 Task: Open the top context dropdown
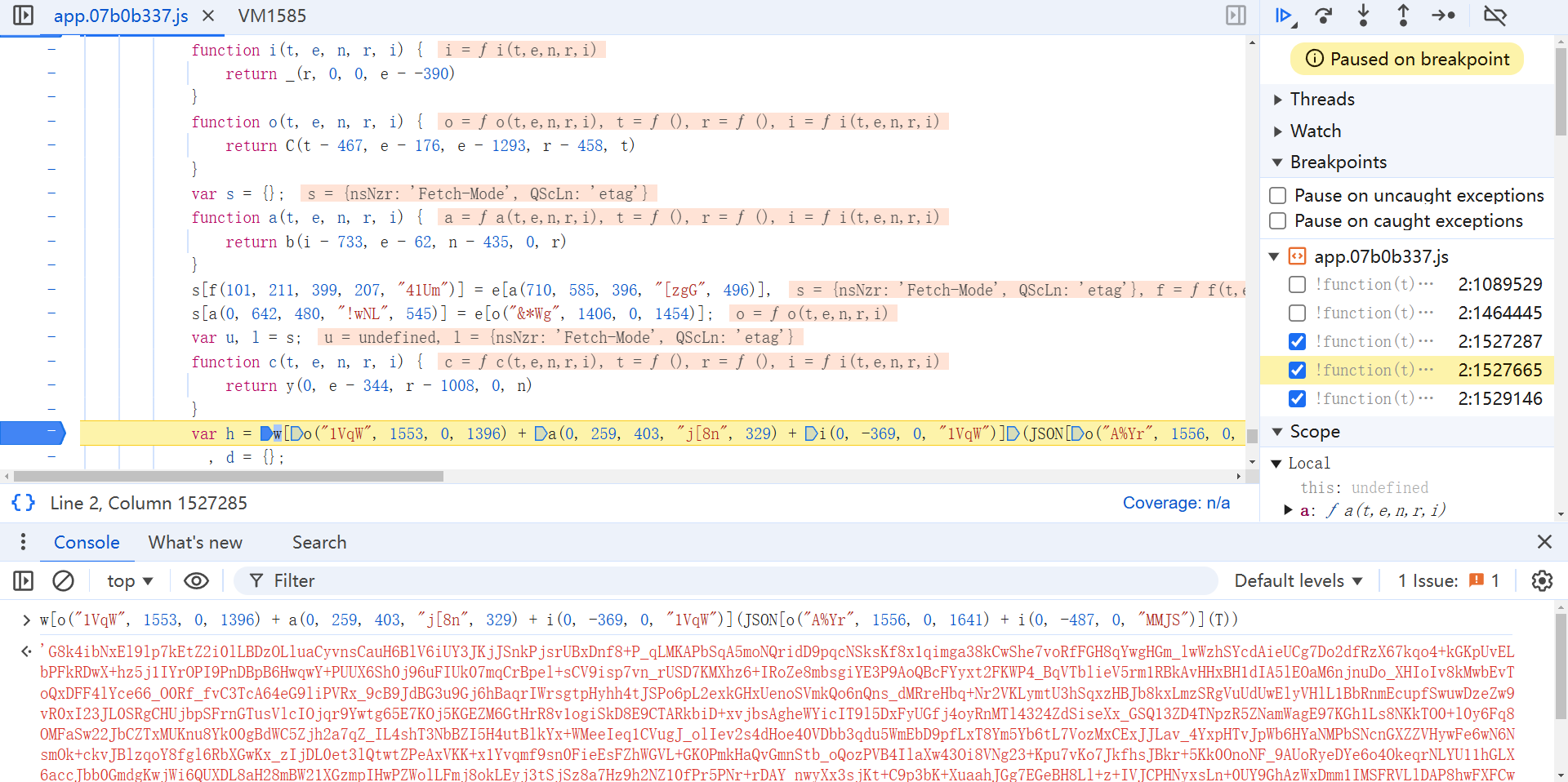(130, 580)
